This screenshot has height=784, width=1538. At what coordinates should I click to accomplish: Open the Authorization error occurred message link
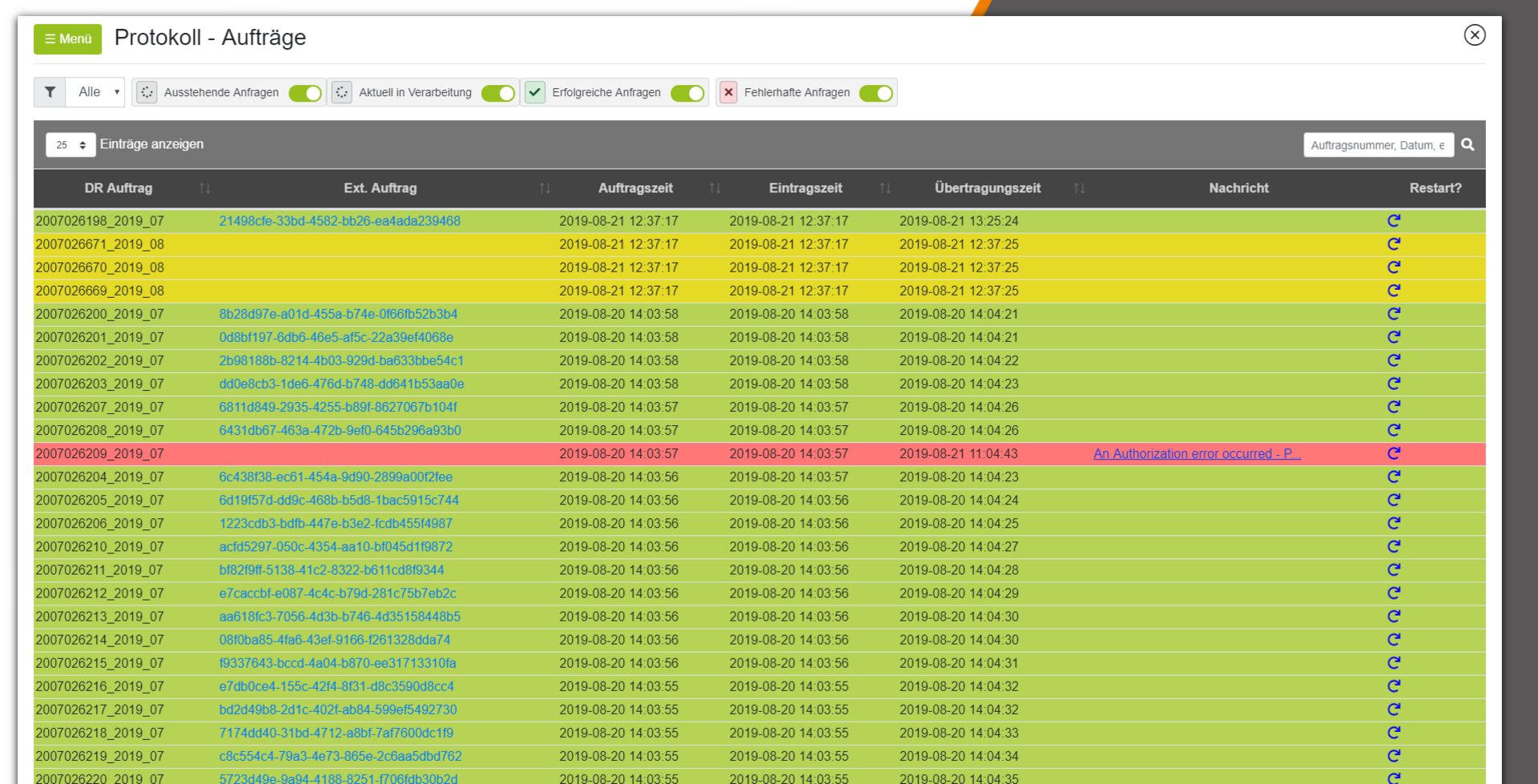pyautogui.click(x=1197, y=453)
